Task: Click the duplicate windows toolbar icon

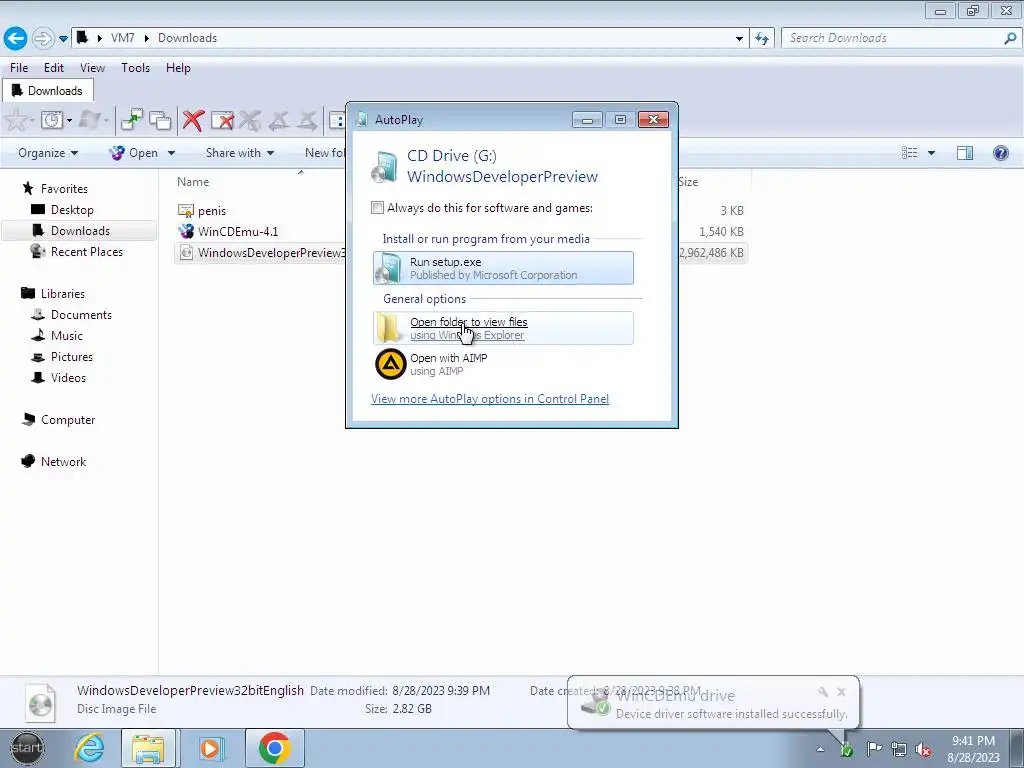Action: 160,120
